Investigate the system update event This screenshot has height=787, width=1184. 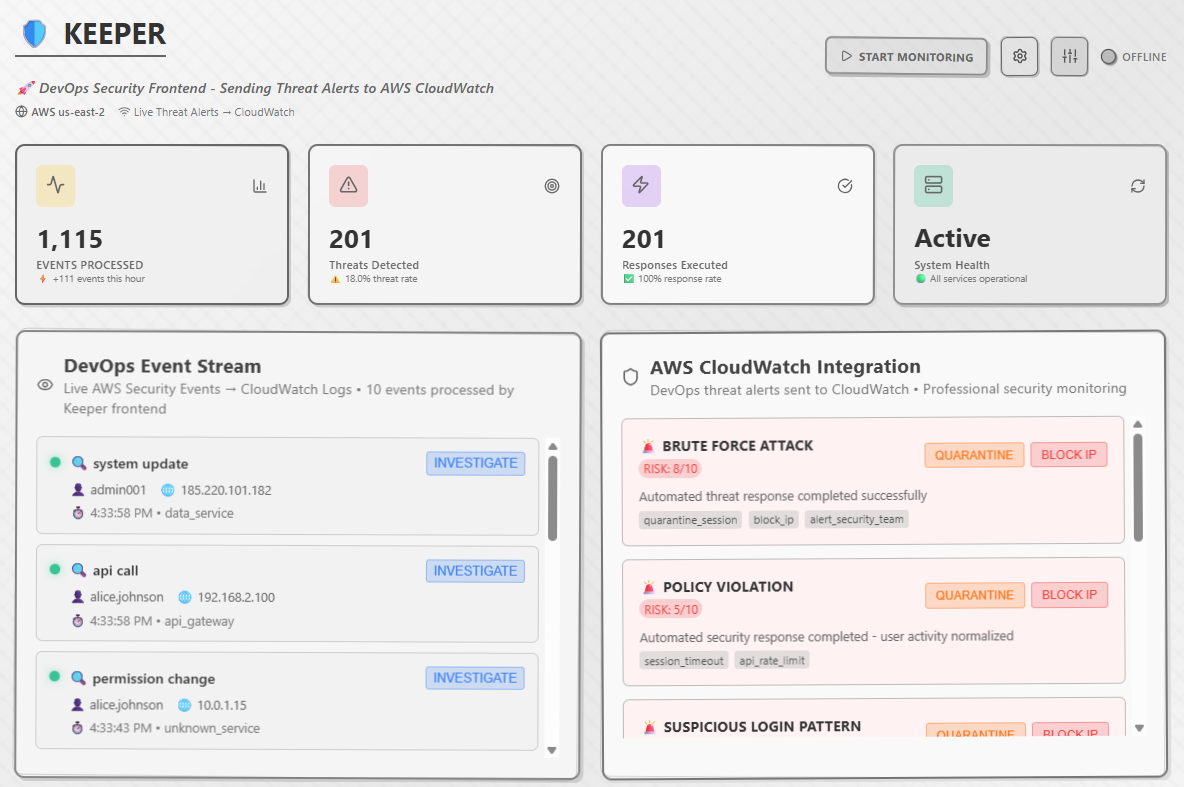(476, 463)
